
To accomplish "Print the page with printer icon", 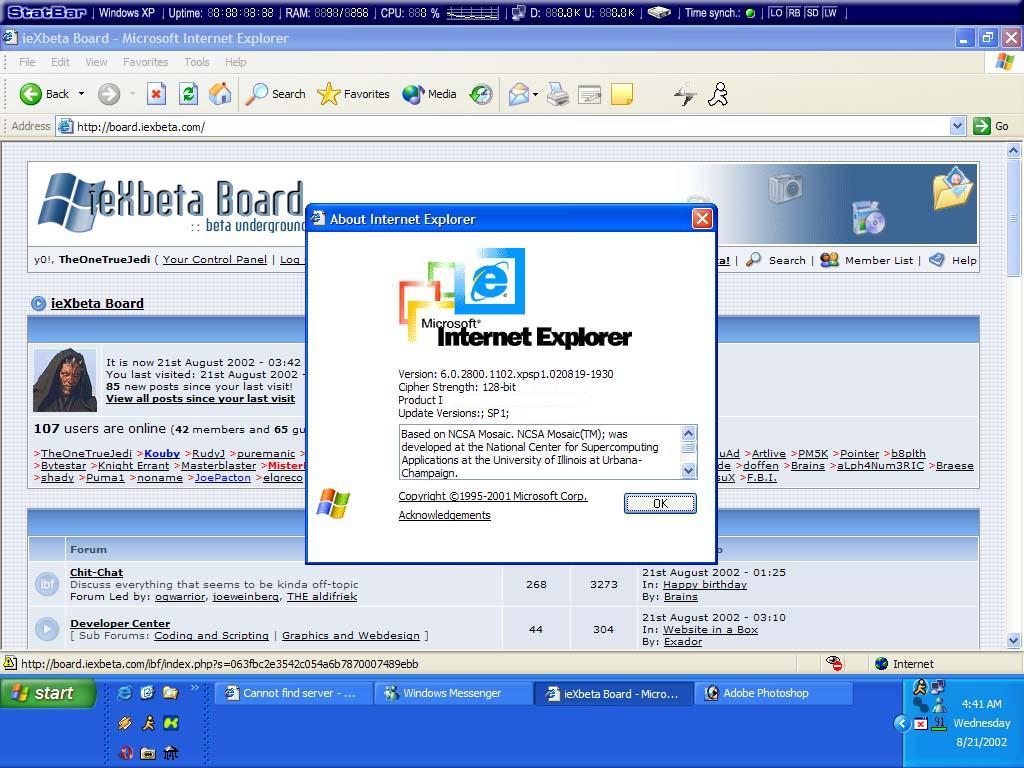I will coord(558,95).
